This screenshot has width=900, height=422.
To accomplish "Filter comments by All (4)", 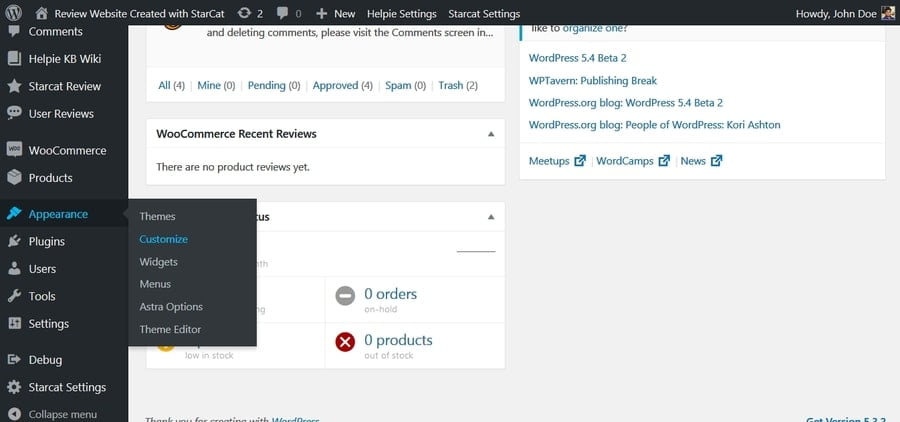I will (x=172, y=86).
